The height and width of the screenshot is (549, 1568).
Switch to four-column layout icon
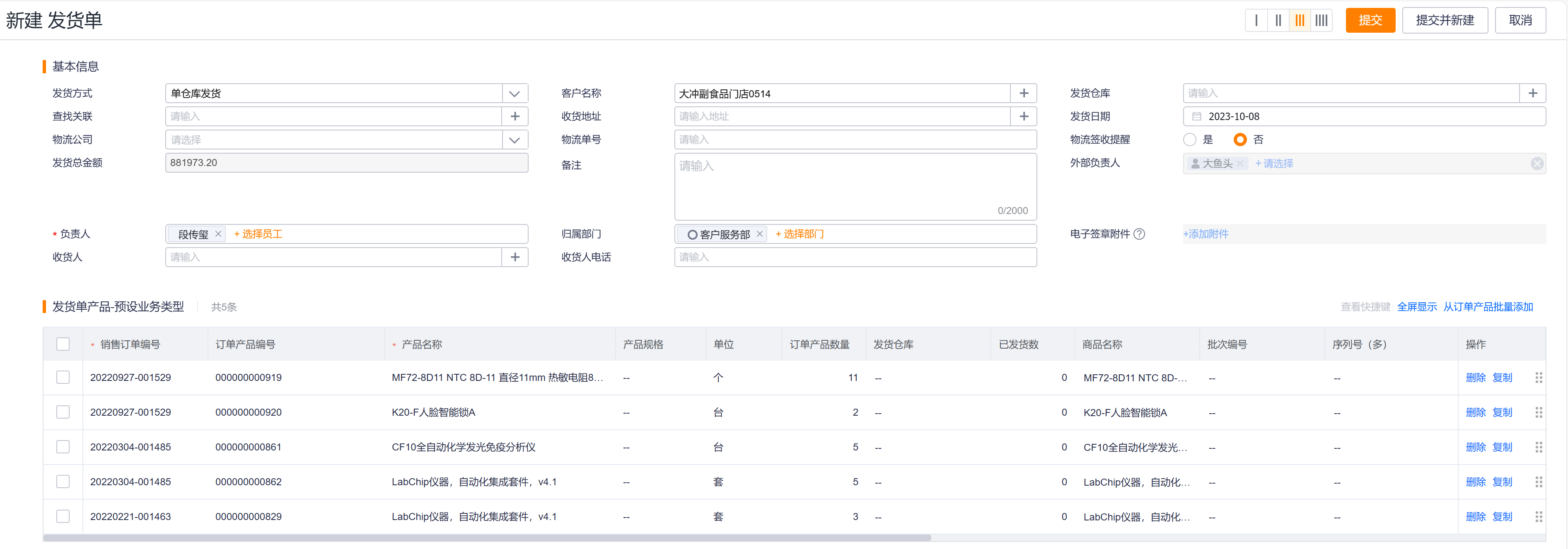point(1322,20)
